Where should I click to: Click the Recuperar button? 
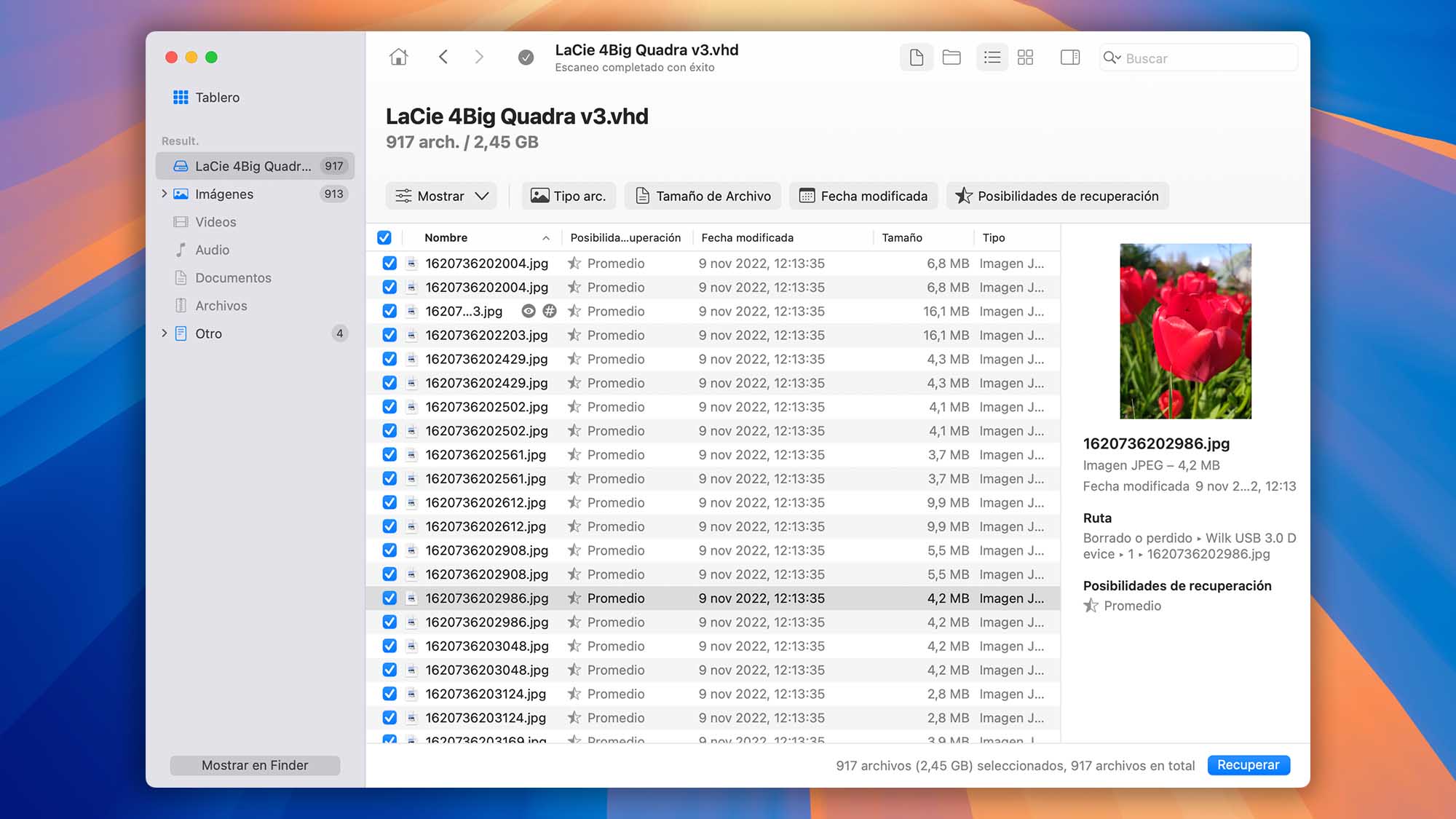(x=1249, y=765)
